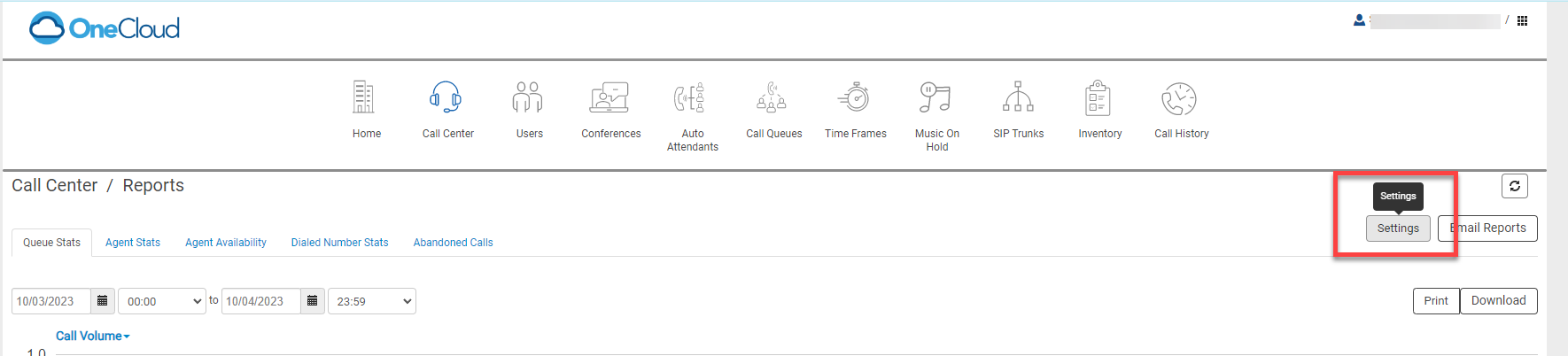Open the Call Queues icon
The height and width of the screenshot is (356, 1568).
tap(772, 97)
